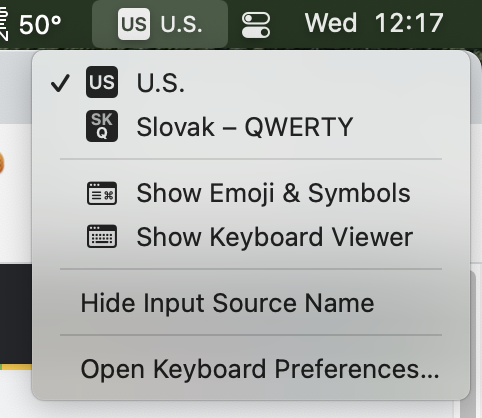Image resolution: width=482 pixels, height=418 pixels.
Task: Click the weather icon left of 50°
Action: [x=3, y=23]
